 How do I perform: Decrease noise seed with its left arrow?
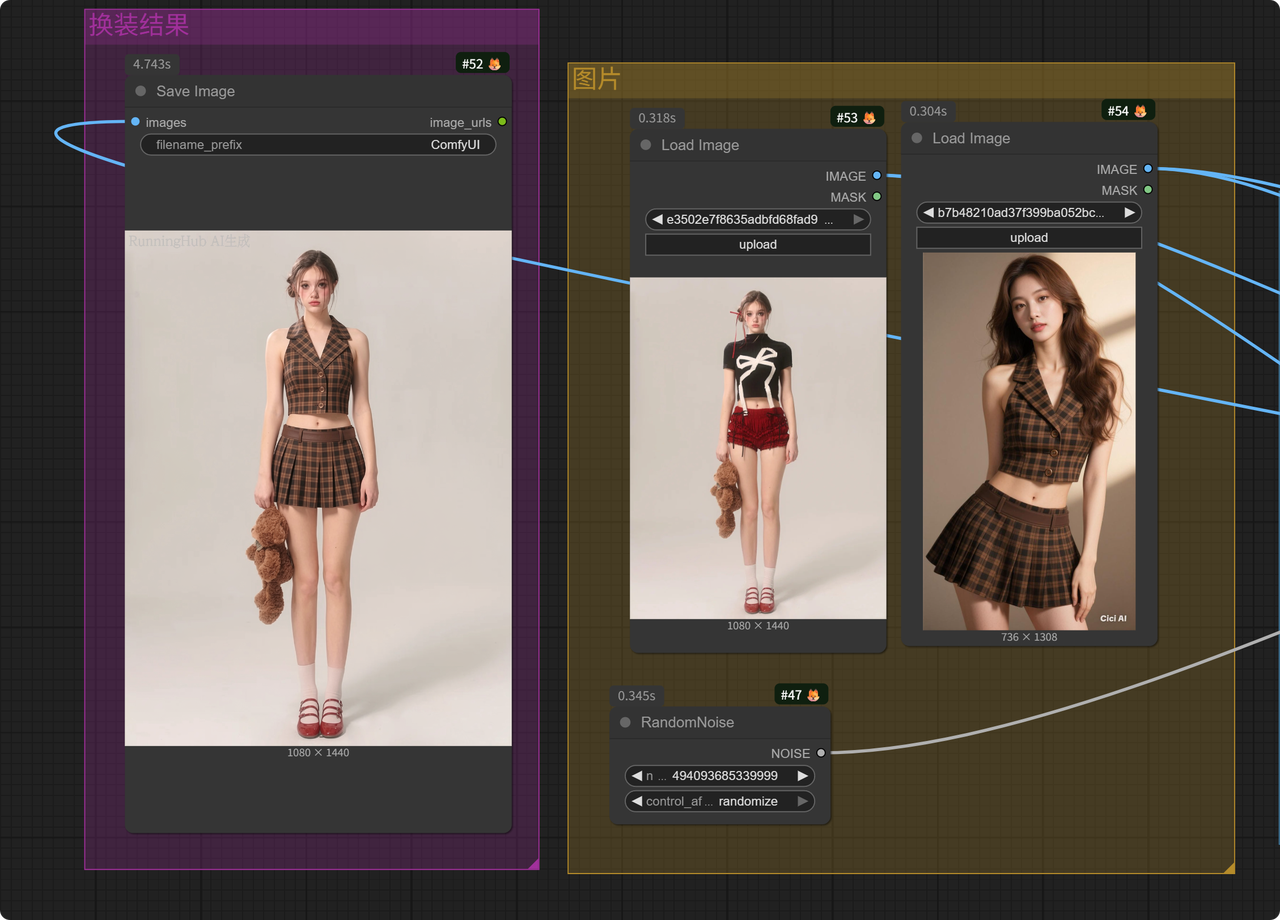(637, 776)
